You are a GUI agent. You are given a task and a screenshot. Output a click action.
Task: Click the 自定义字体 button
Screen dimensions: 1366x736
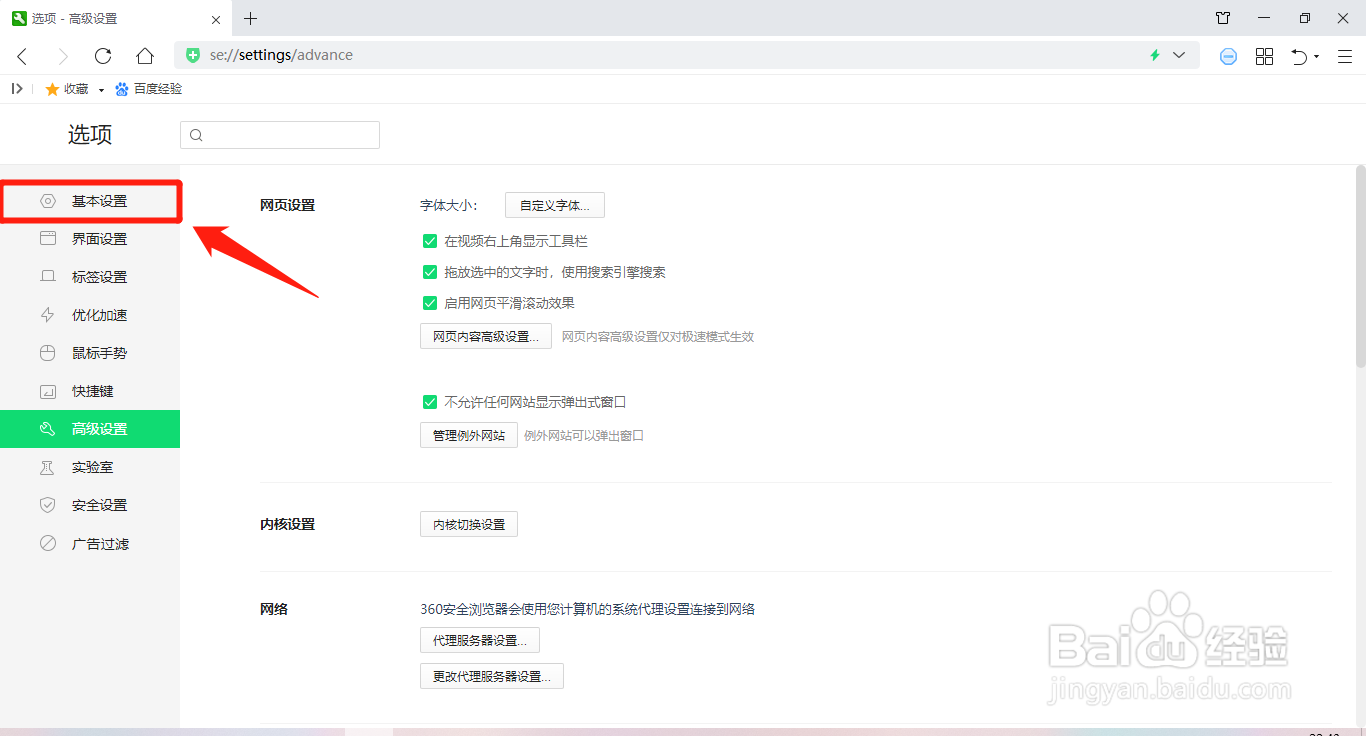[554, 204]
